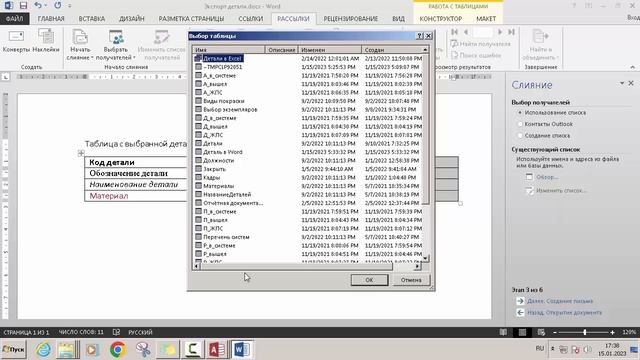640x360 pixels.
Task: Click the zoom out minus button
Action: tap(555, 332)
